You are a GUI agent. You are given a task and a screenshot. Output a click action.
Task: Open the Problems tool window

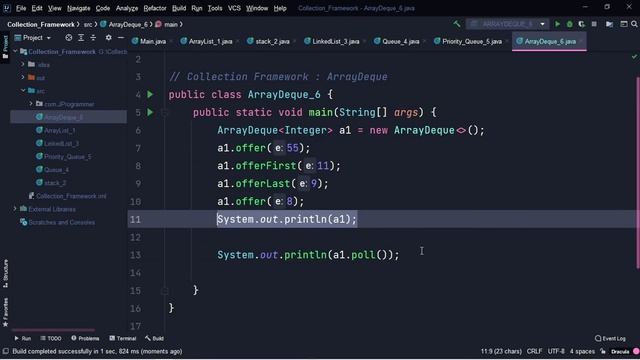(x=85, y=338)
